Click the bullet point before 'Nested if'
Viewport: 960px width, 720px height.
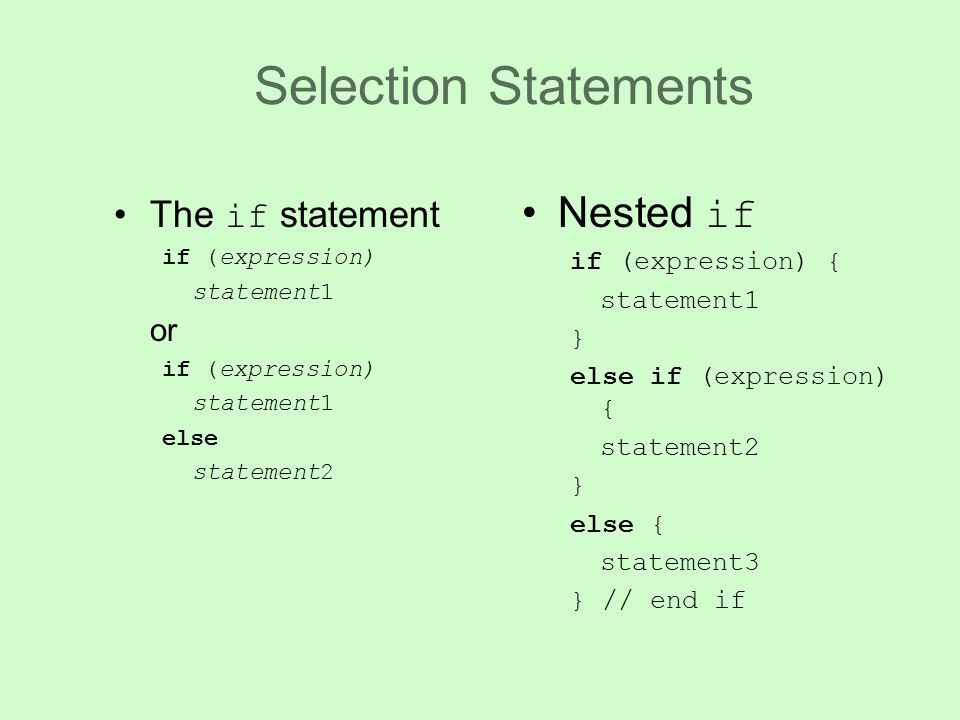530,213
